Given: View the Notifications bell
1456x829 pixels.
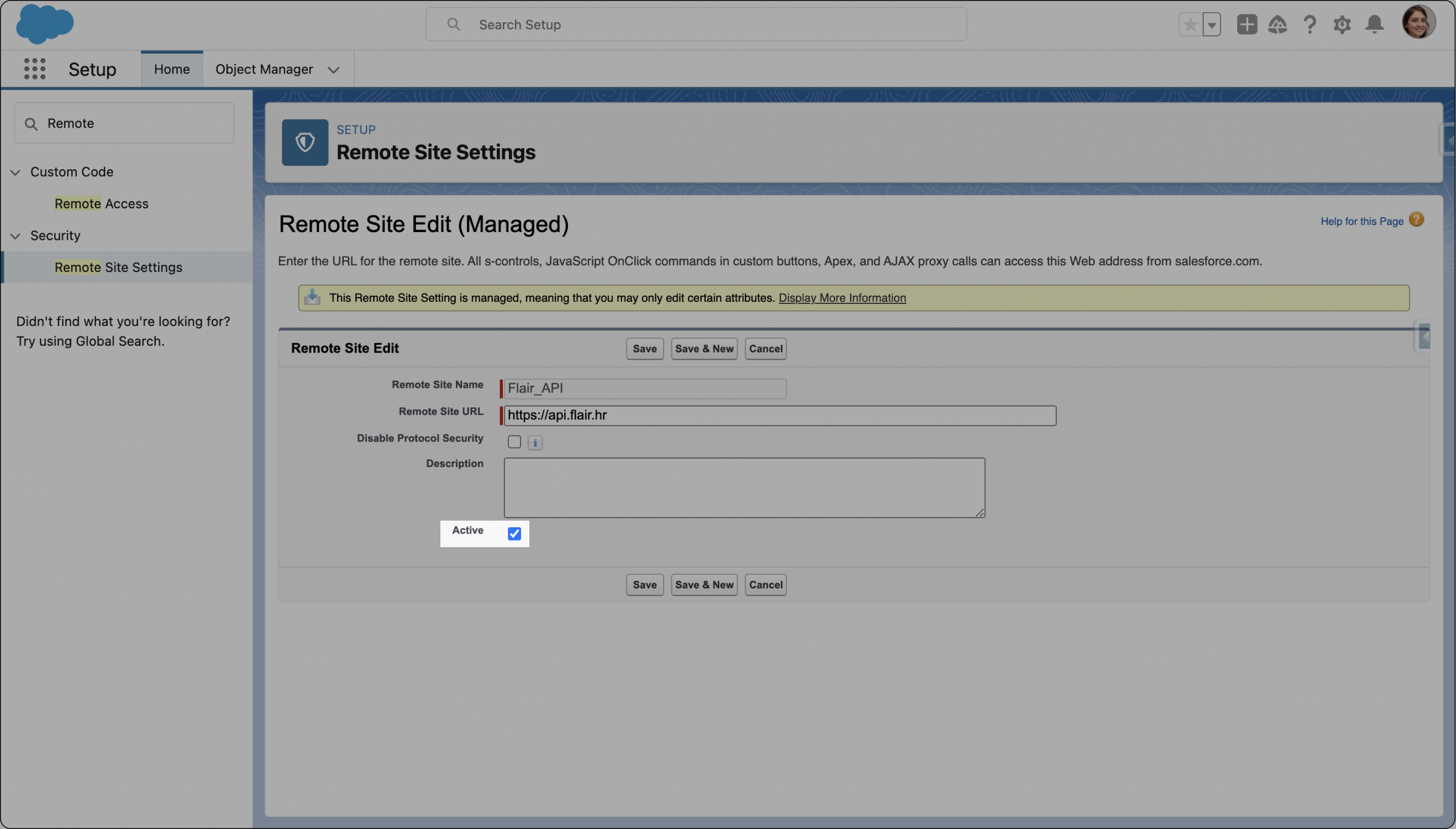Looking at the screenshot, I should 1375,24.
